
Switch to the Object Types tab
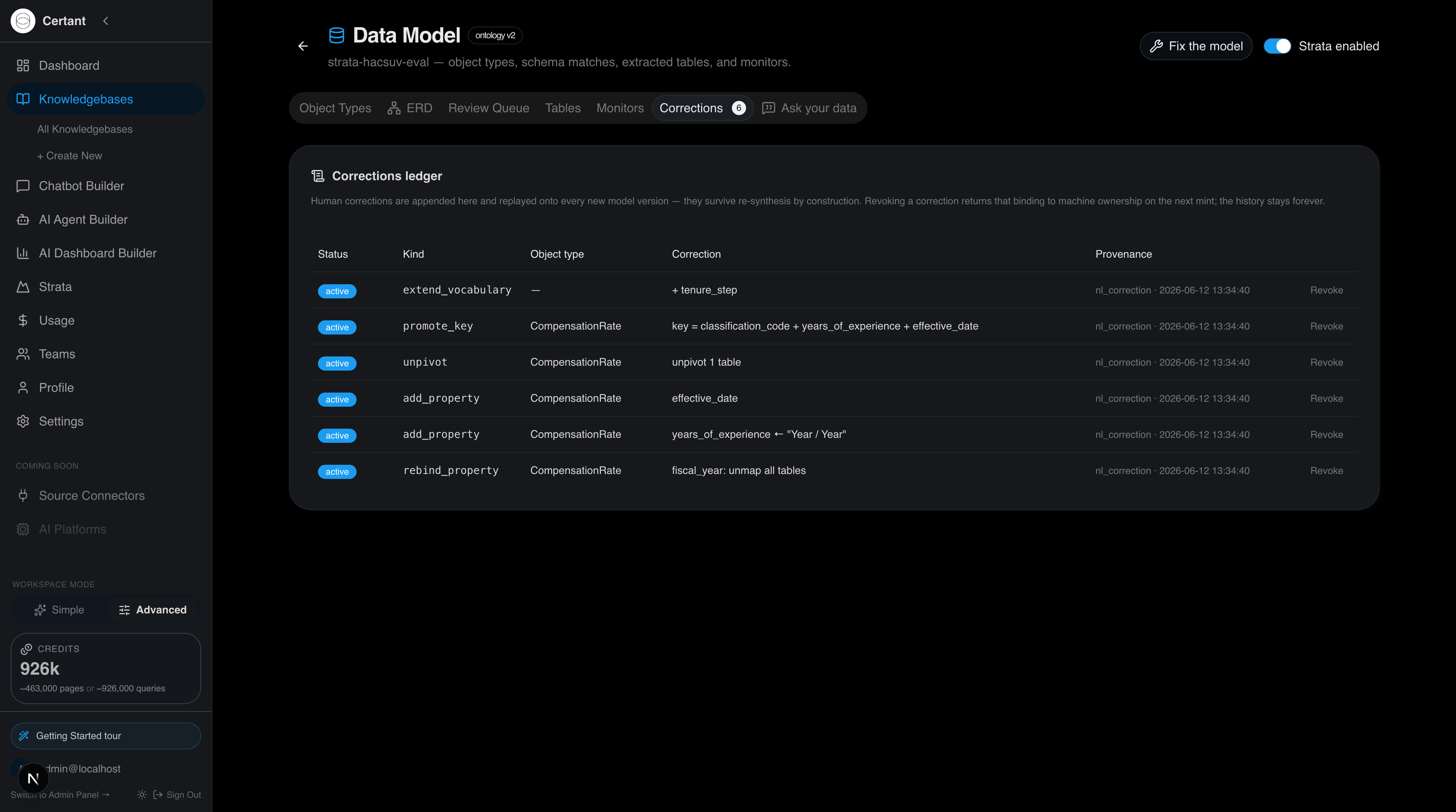[x=335, y=108]
